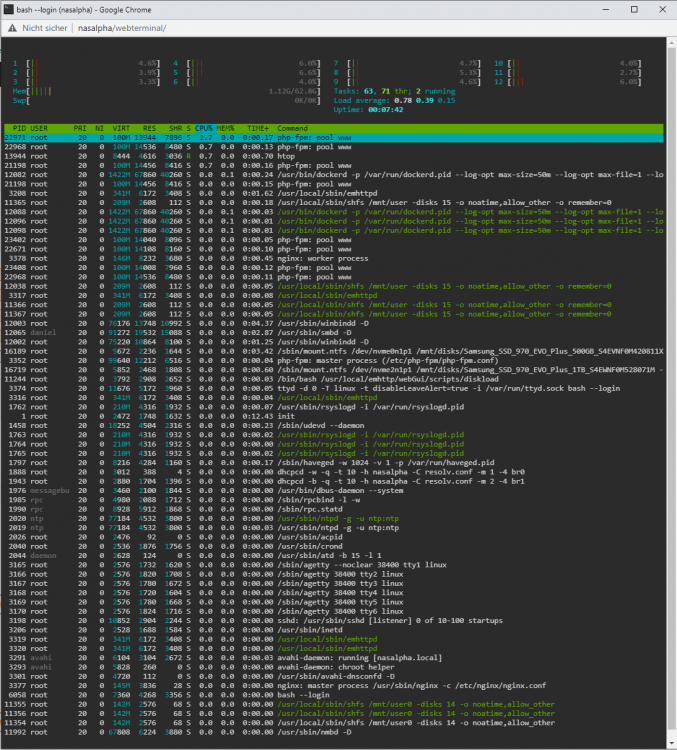Click the Load average readout
The image size is (677, 750).
pyautogui.click(x=394, y=100)
